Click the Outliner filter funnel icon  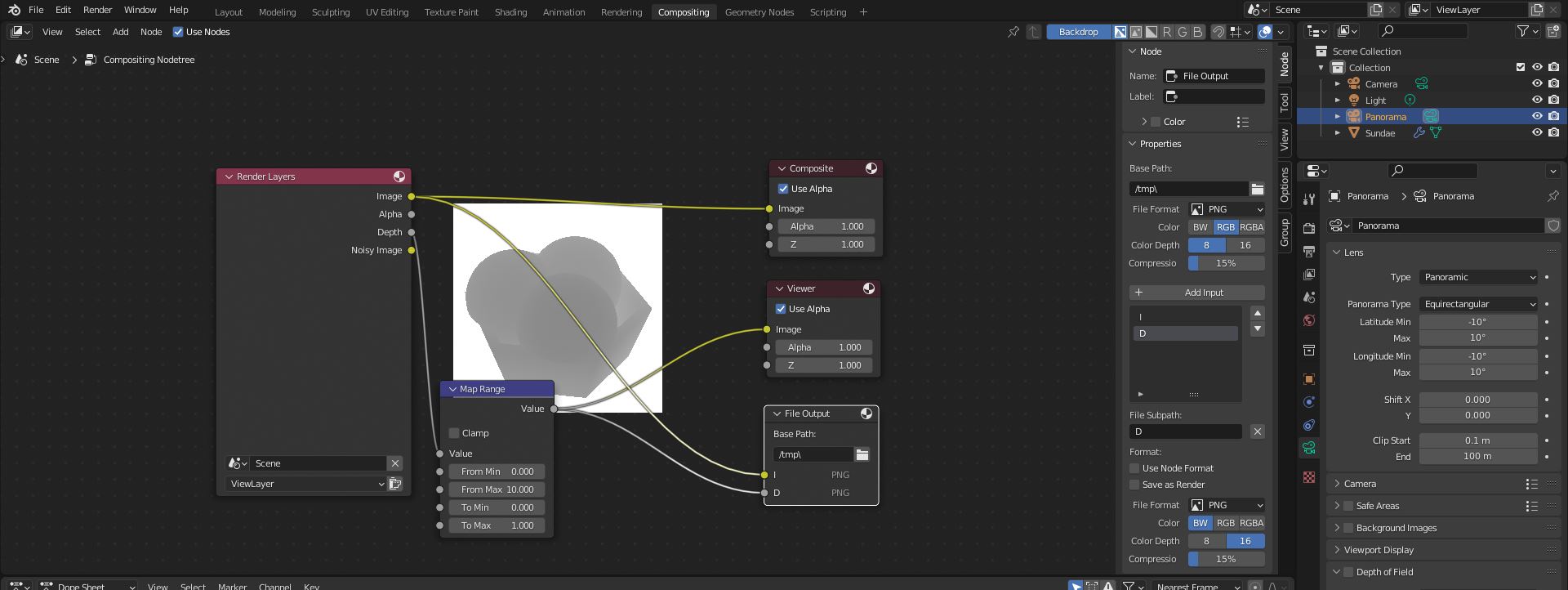[1522, 31]
